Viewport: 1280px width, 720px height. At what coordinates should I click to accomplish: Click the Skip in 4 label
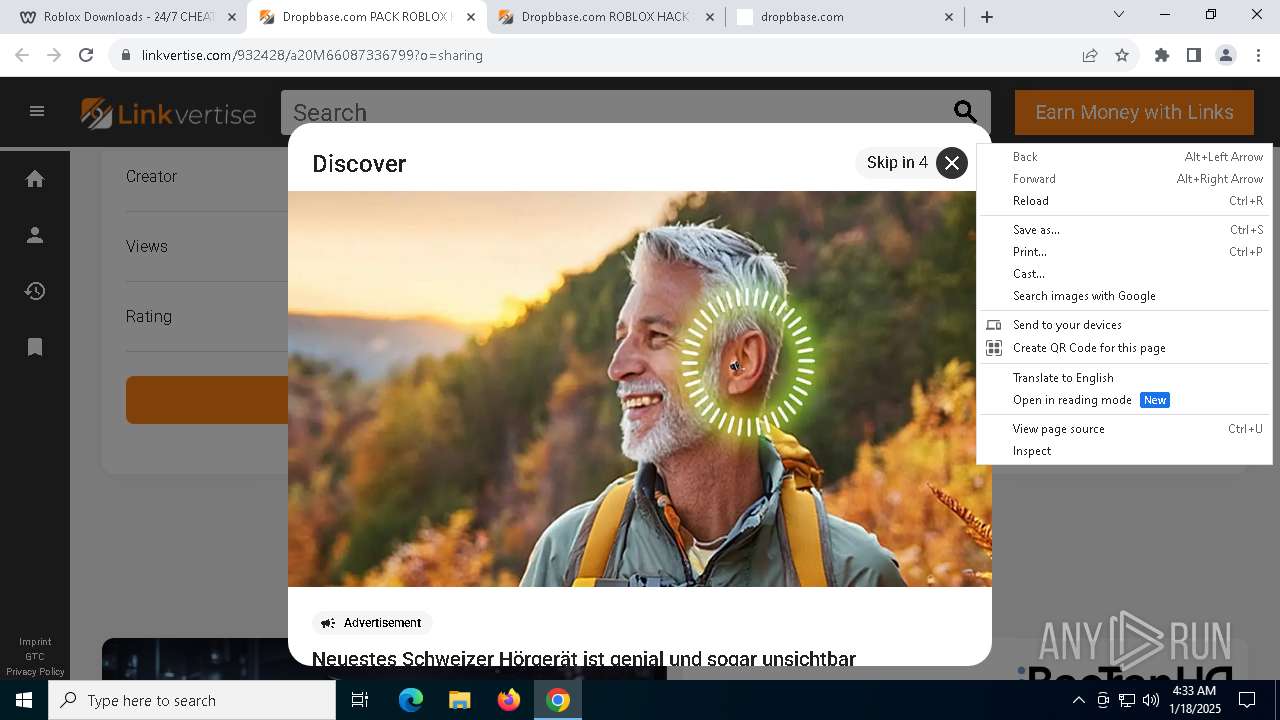coord(897,163)
